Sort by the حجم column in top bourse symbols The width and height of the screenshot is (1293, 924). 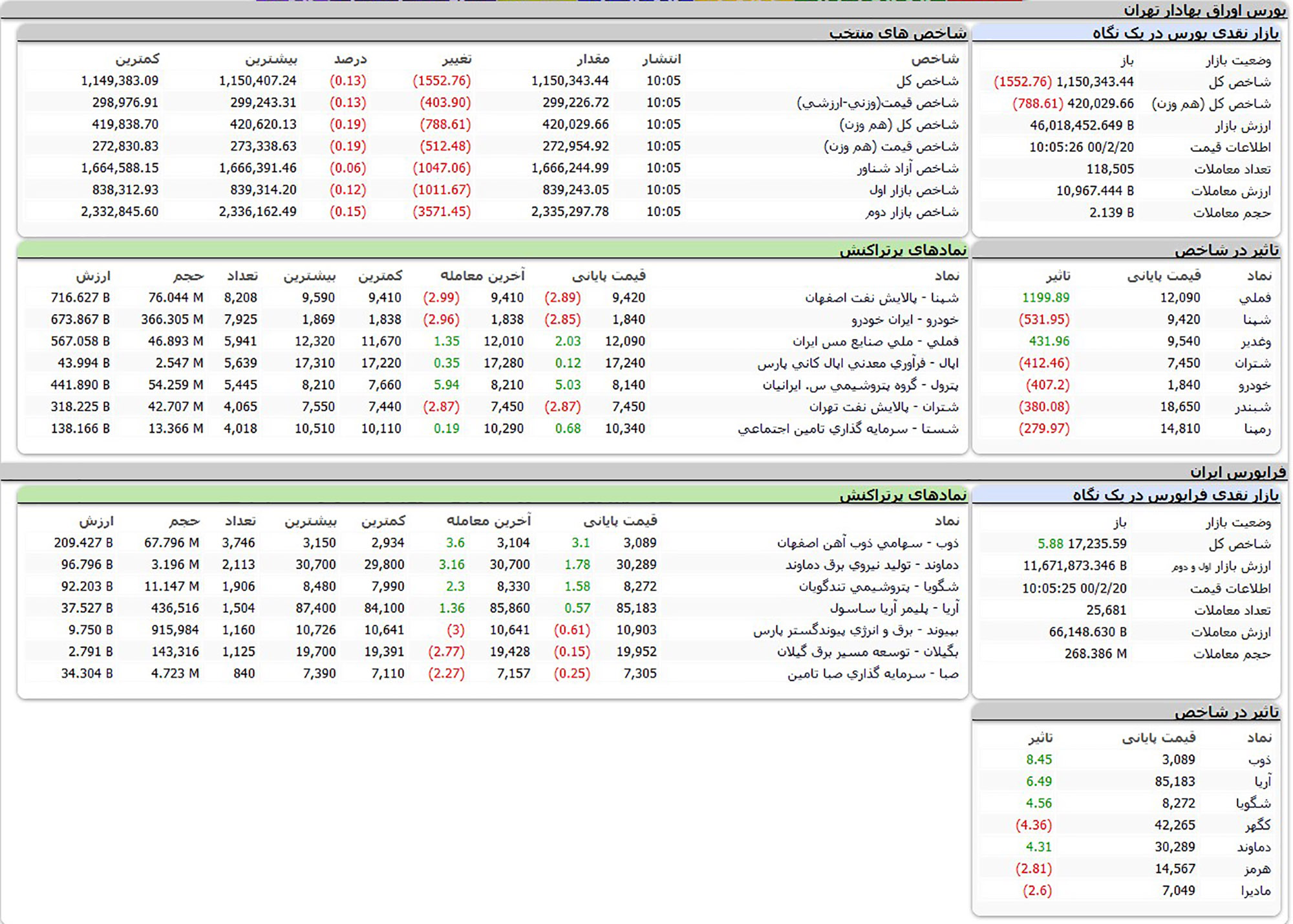pyautogui.click(x=188, y=276)
